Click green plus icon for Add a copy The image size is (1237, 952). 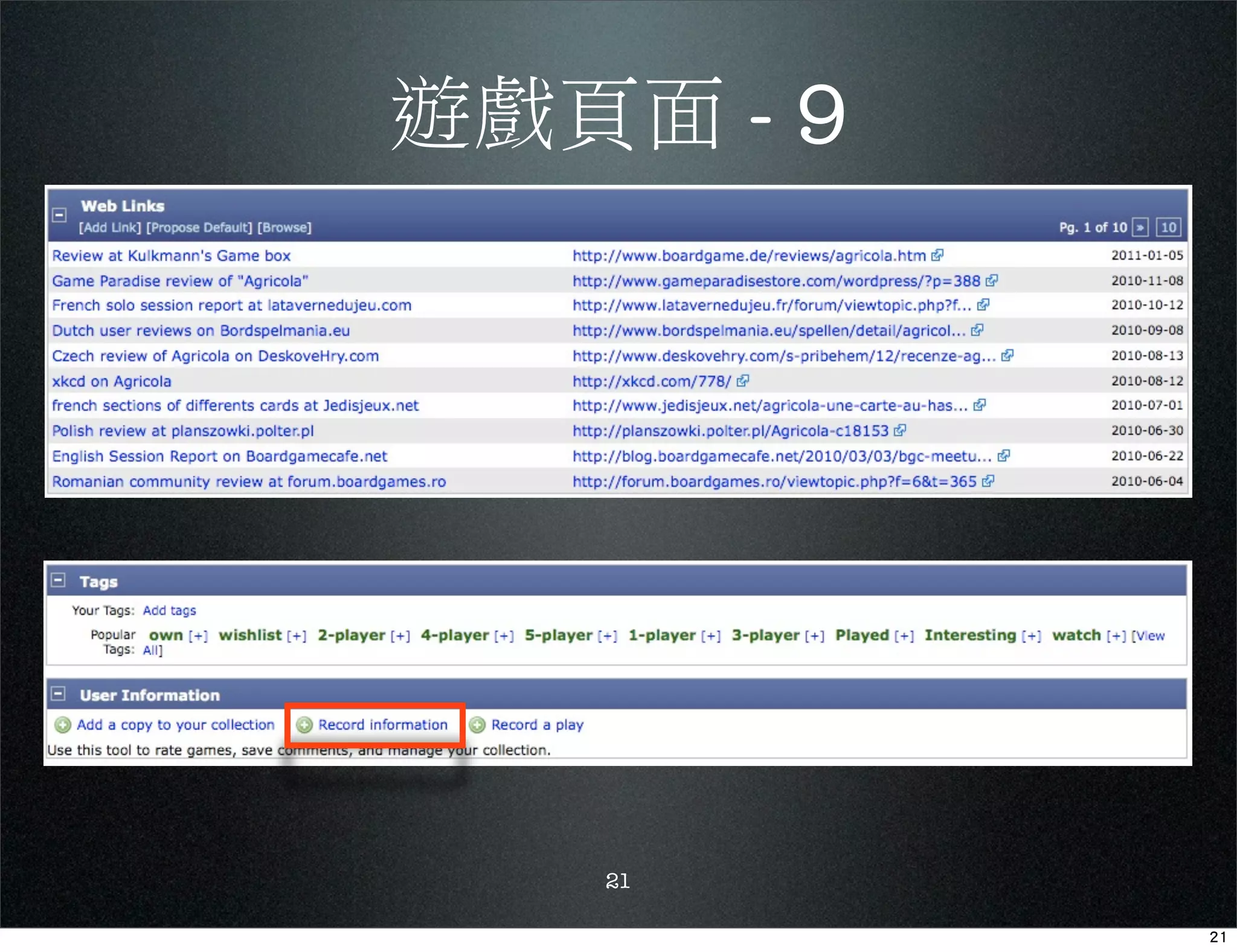coord(63,725)
